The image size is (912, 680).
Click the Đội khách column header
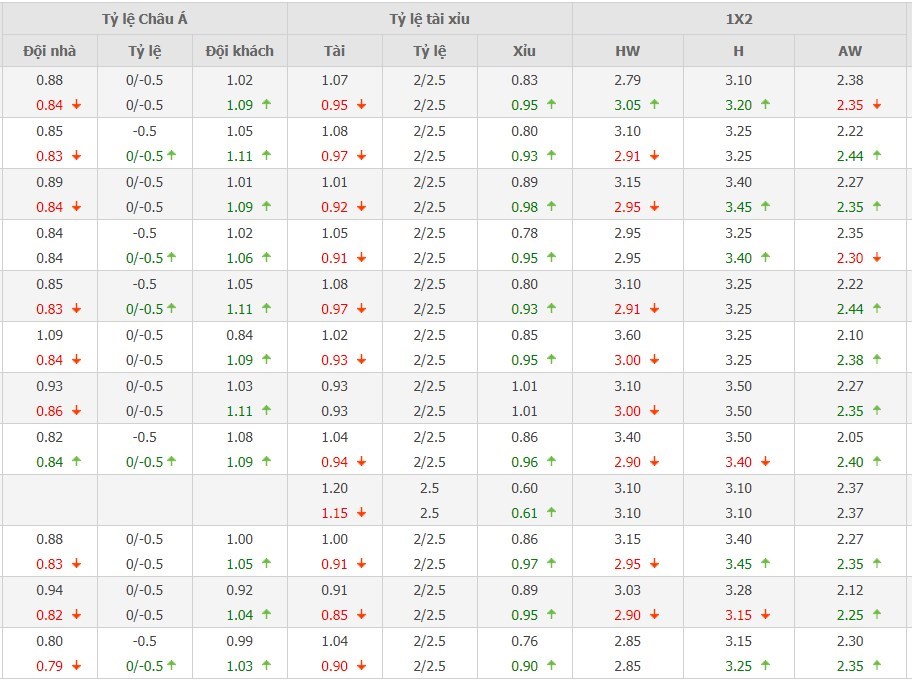pos(239,51)
